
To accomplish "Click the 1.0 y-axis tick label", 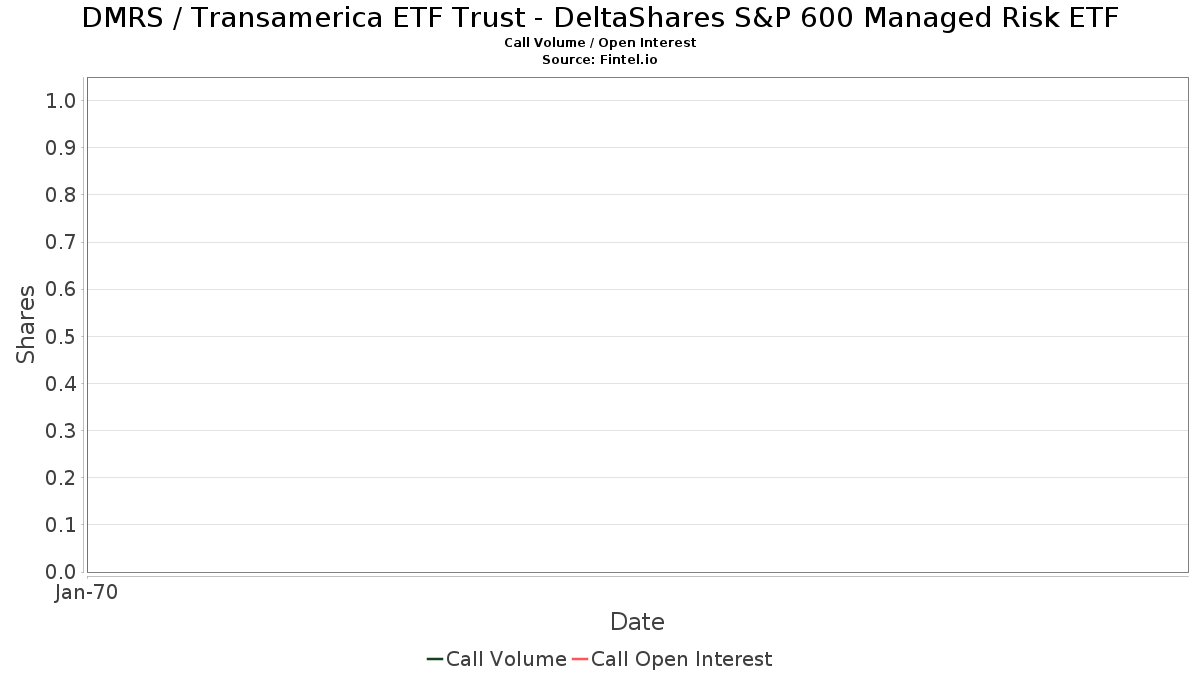I will [61, 100].
